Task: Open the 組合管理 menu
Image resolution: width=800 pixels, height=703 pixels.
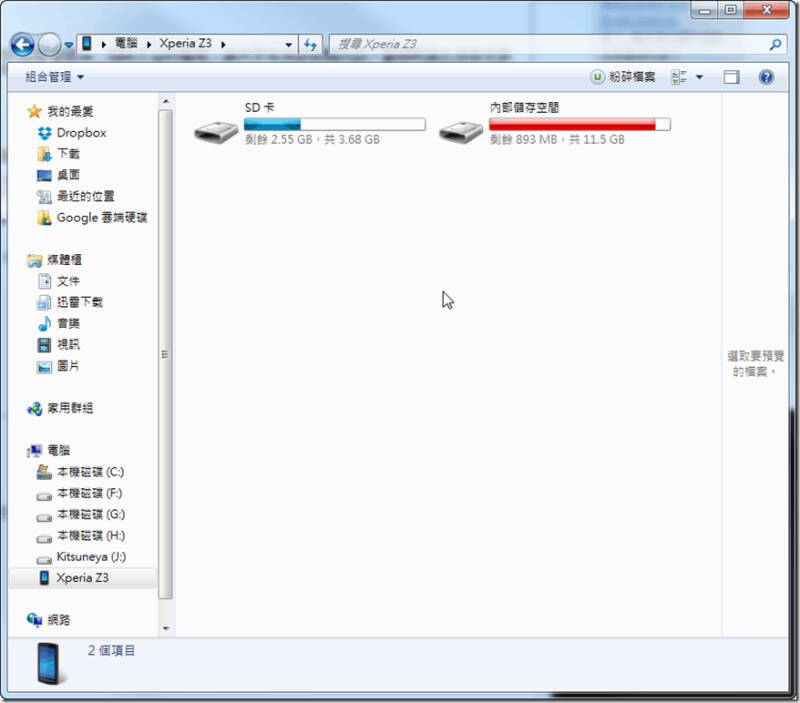Action: (55, 77)
